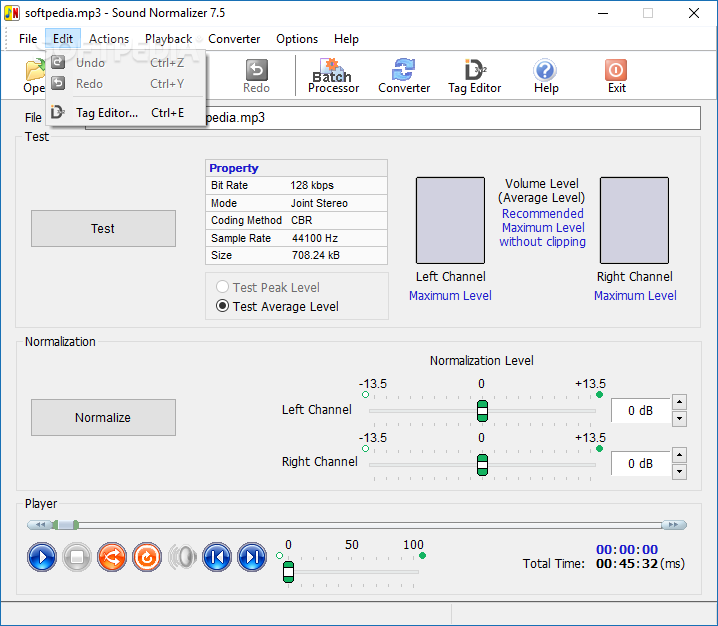The image size is (718, 626).
Task: Click the rewind arrow on seek bar
Action: point(40,525)
